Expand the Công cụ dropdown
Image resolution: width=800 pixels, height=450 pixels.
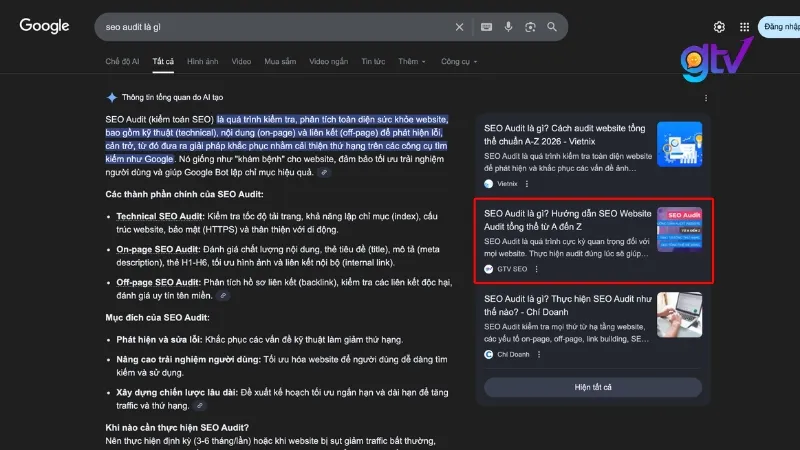459,61
